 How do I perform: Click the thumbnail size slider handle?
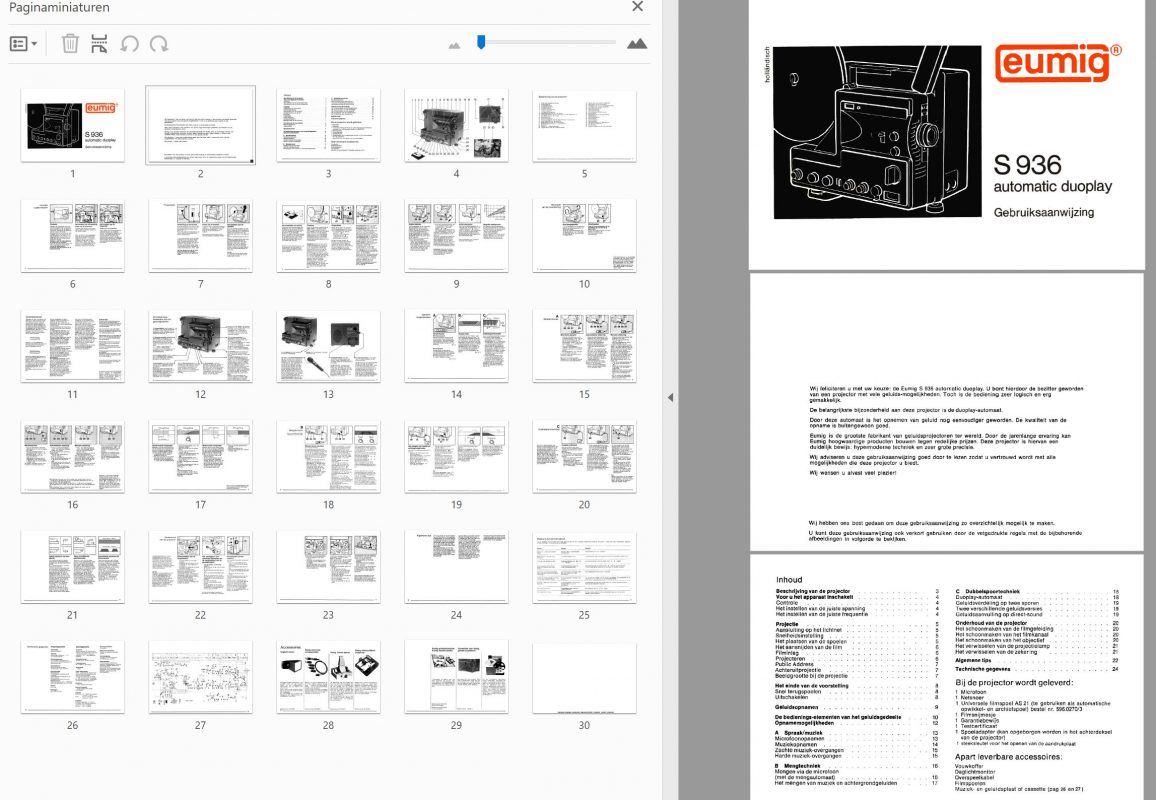click(x=481, y=42)
